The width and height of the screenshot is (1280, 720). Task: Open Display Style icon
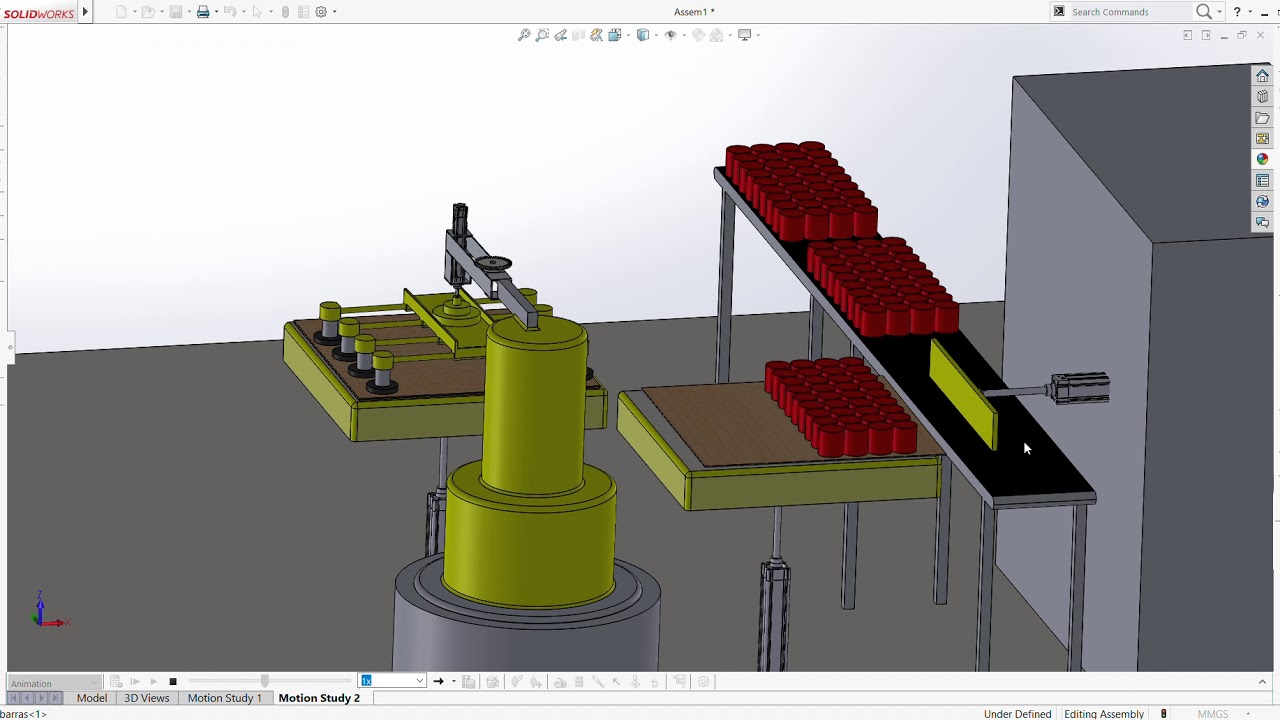[643, 35]
